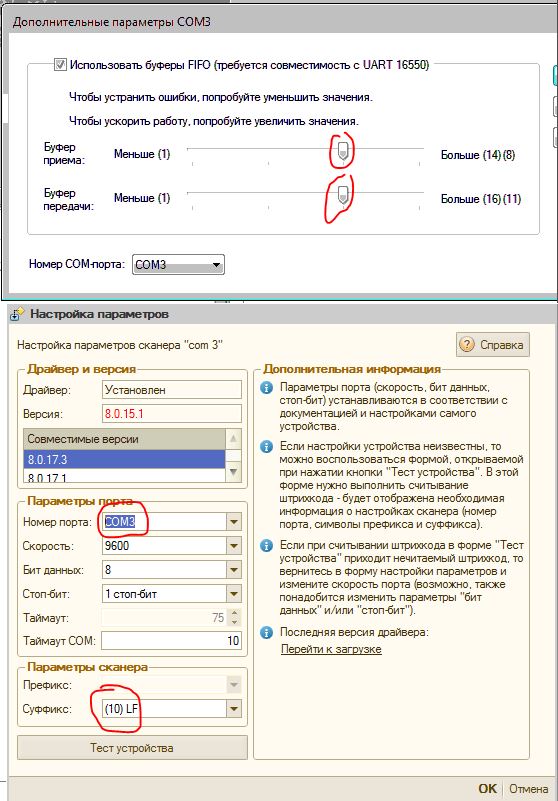This screenshot has height=801, width=558.
Task: Click the Скорость field showing 9600
Action: [165, 546]
